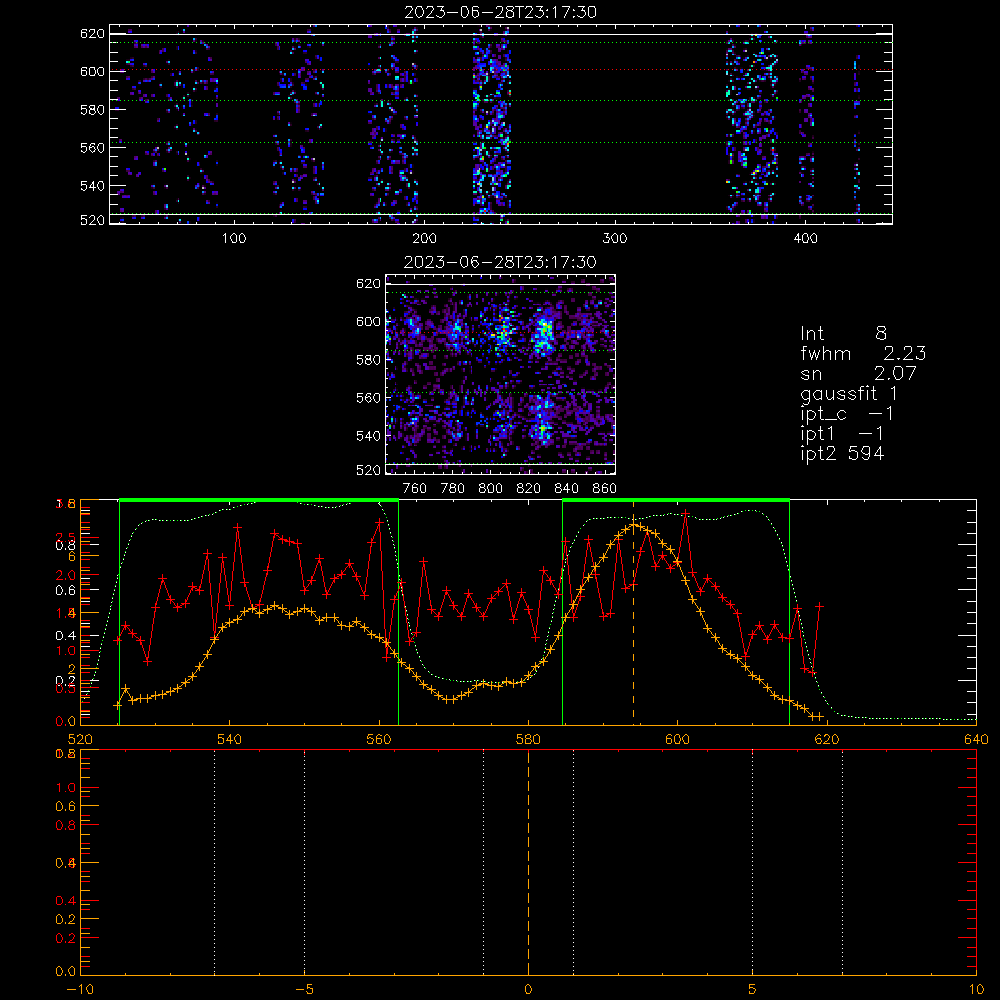Click the 'sn 2.07' value line
Screen dimensions: 1000x1000
pyautogui.click(x=858, y=373)
